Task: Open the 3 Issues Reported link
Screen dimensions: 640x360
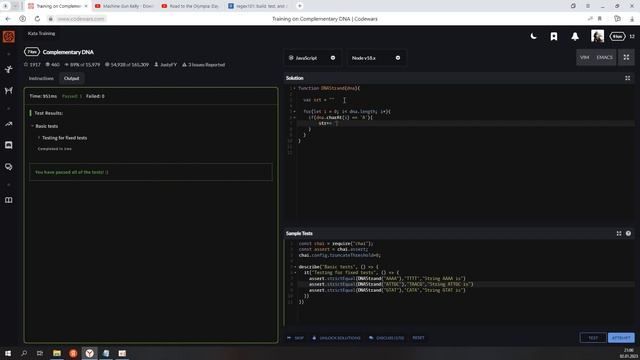Action: click(204, 64)
